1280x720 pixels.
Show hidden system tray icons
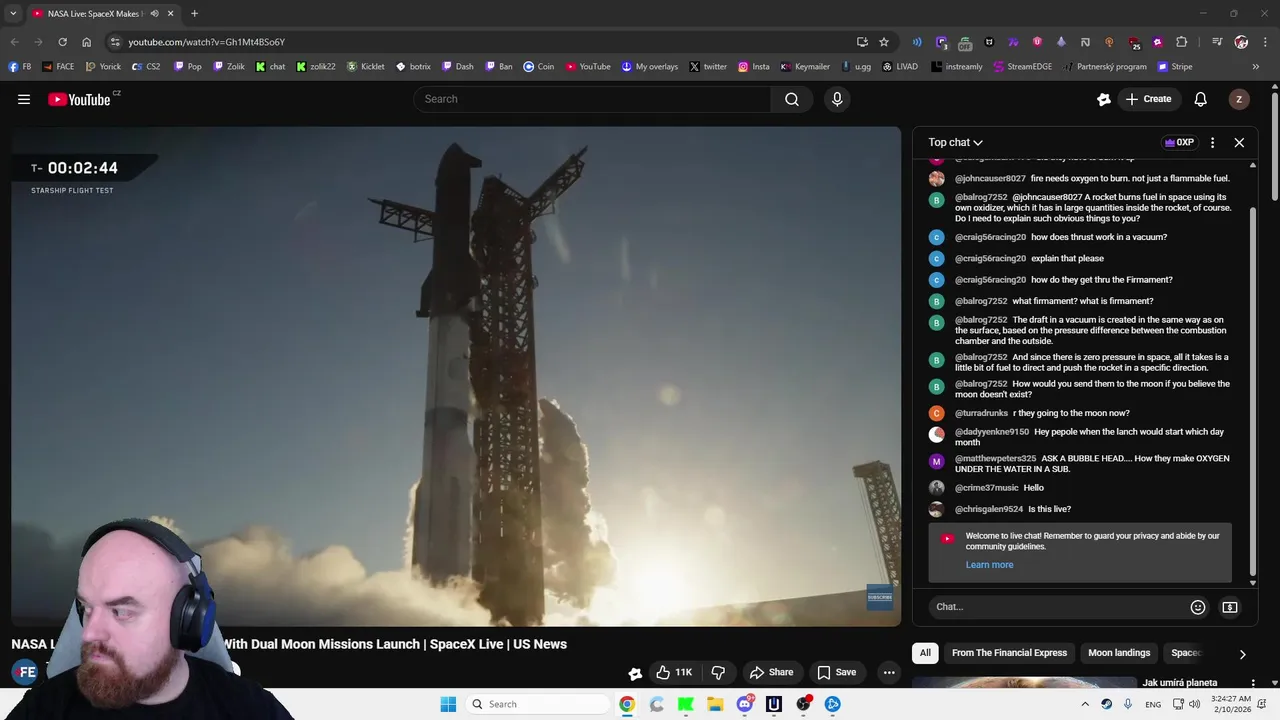point(1085,704)
